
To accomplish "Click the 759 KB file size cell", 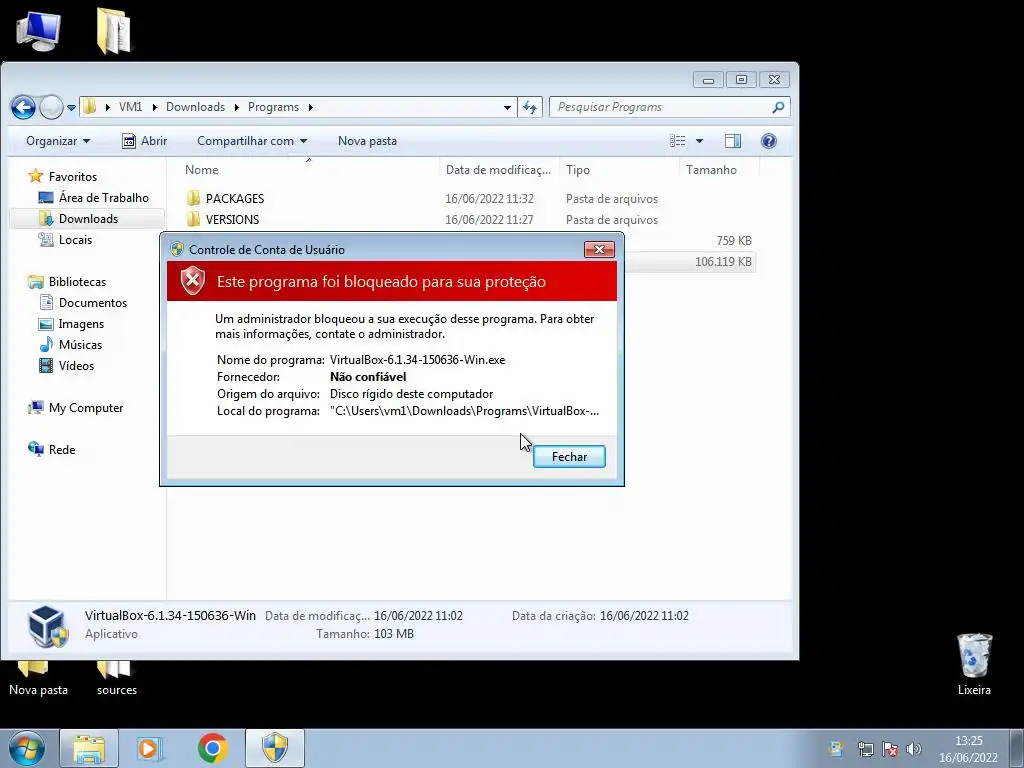I will point(733,240).
